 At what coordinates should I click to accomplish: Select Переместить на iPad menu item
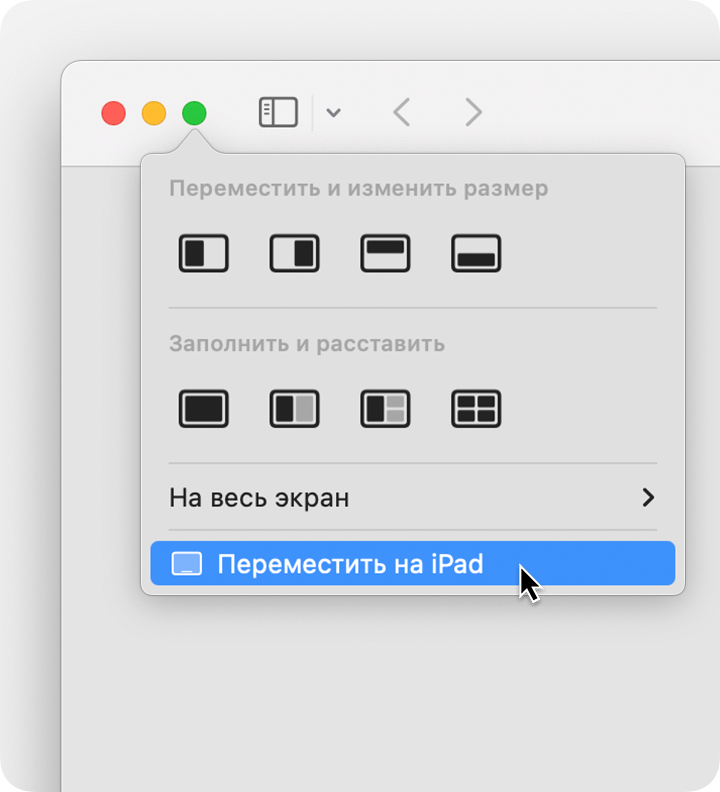[413, 563]
